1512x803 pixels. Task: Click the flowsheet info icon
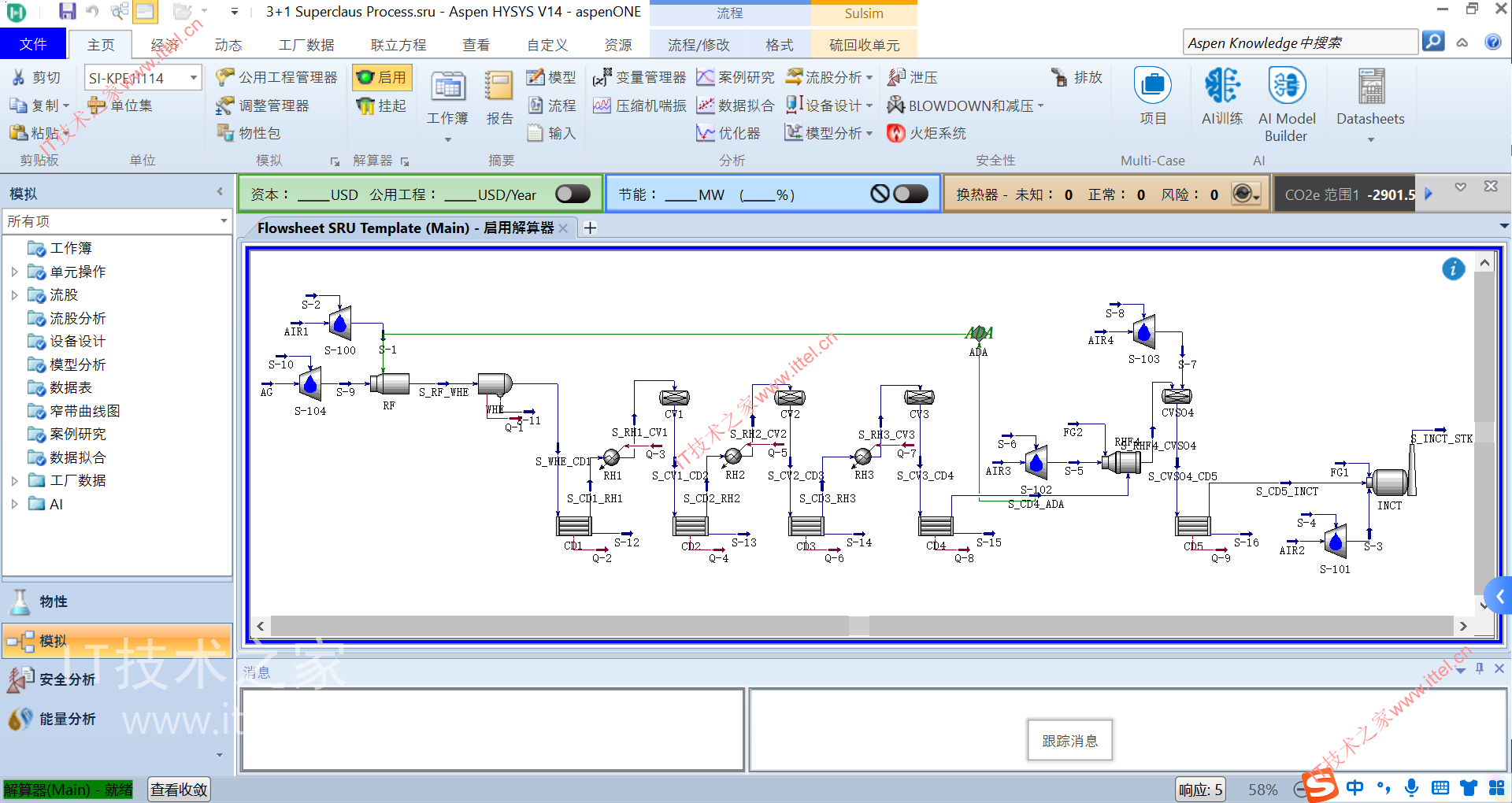[x=1453, y=269]
